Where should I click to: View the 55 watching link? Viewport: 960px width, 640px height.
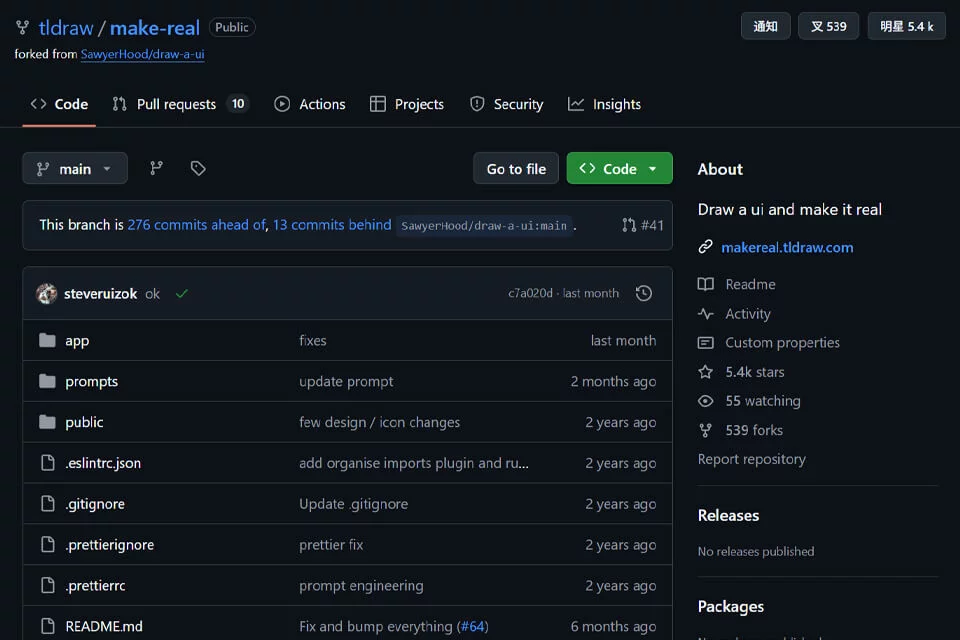point(763,401)
